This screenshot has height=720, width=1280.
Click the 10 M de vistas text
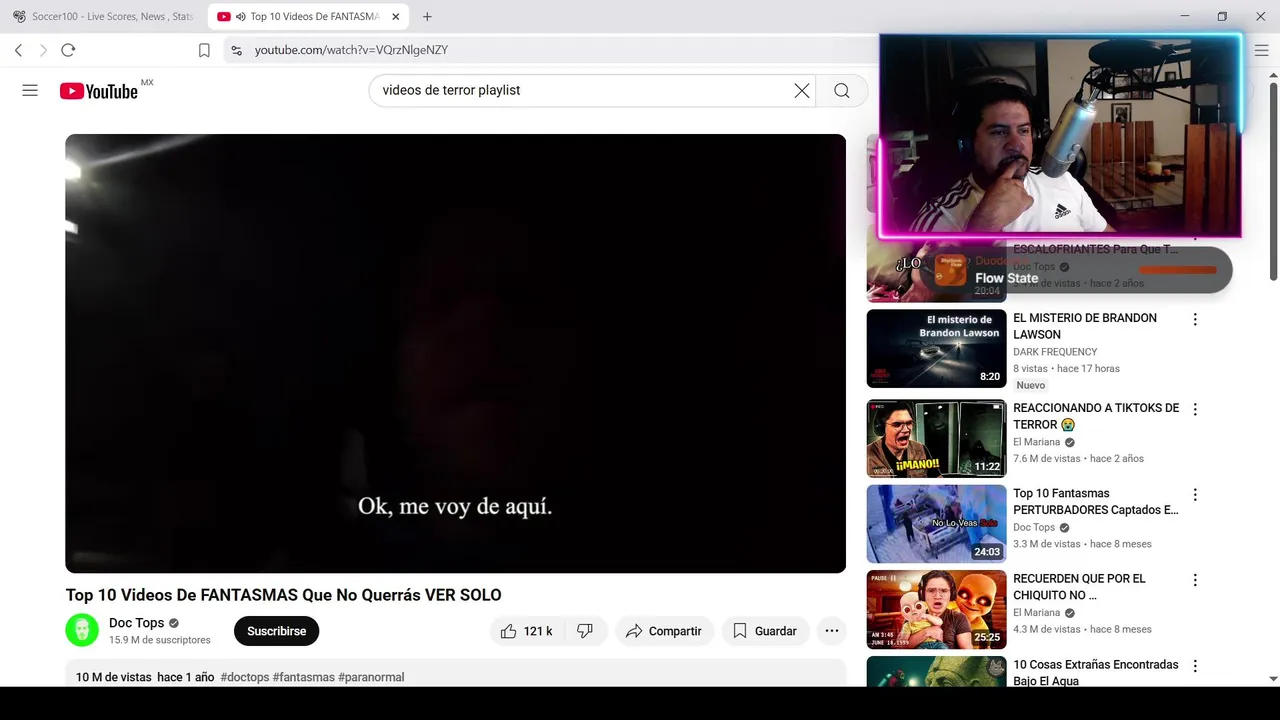(x=113, y=677)
